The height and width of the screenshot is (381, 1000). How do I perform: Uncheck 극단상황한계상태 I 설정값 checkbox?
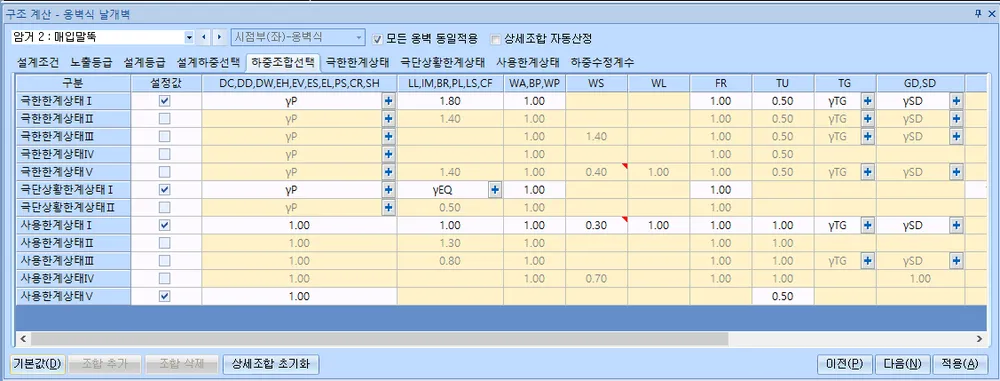(x=165, y=190)
